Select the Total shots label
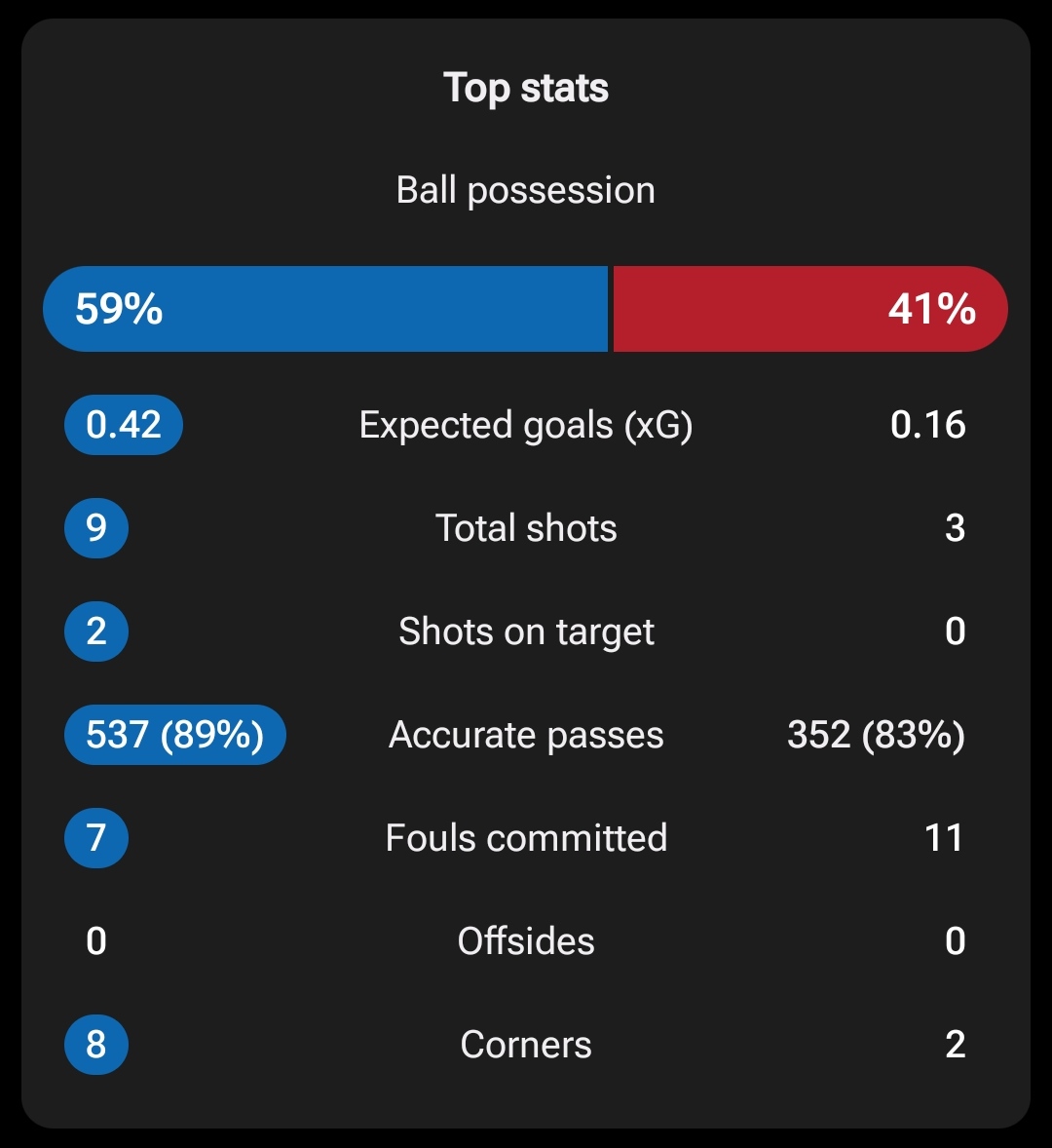The image size is (1052, 1148). click(x=526, y=528)
